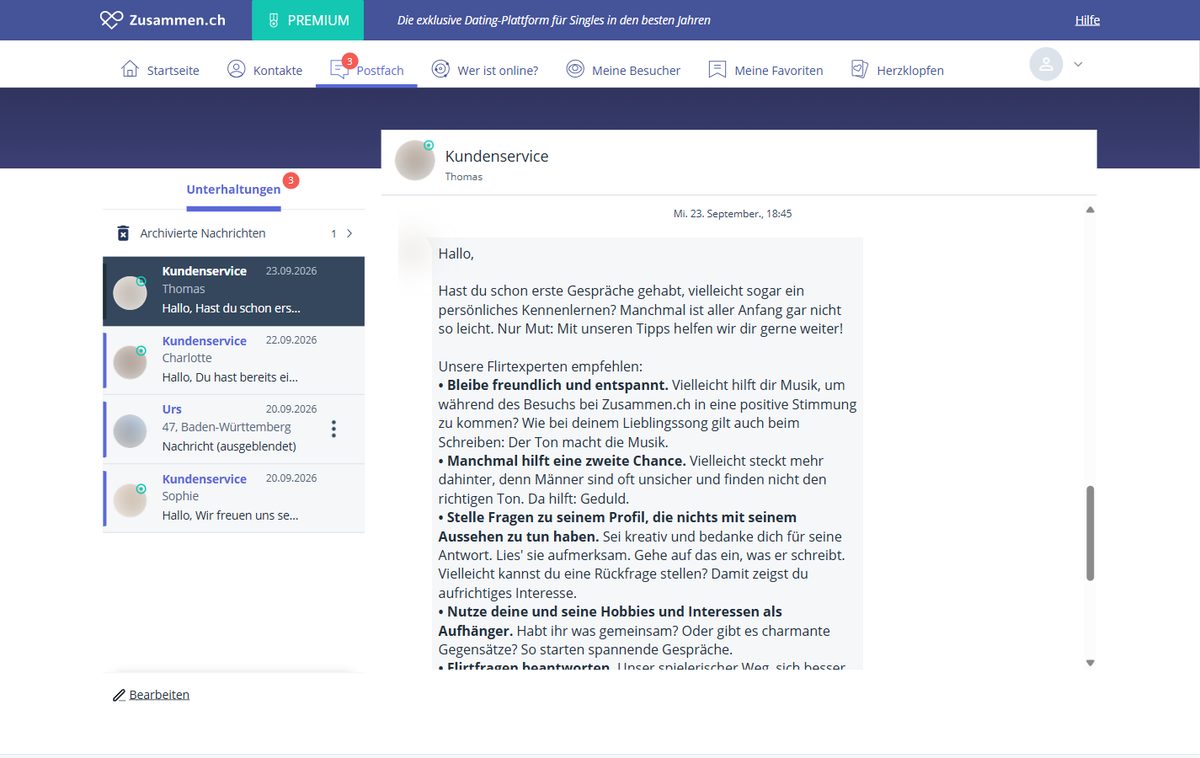The width and height of the screenshot is (1200, 758).
Task: Click Sophie avatar in conversation list
Action: tap(130, 499)
